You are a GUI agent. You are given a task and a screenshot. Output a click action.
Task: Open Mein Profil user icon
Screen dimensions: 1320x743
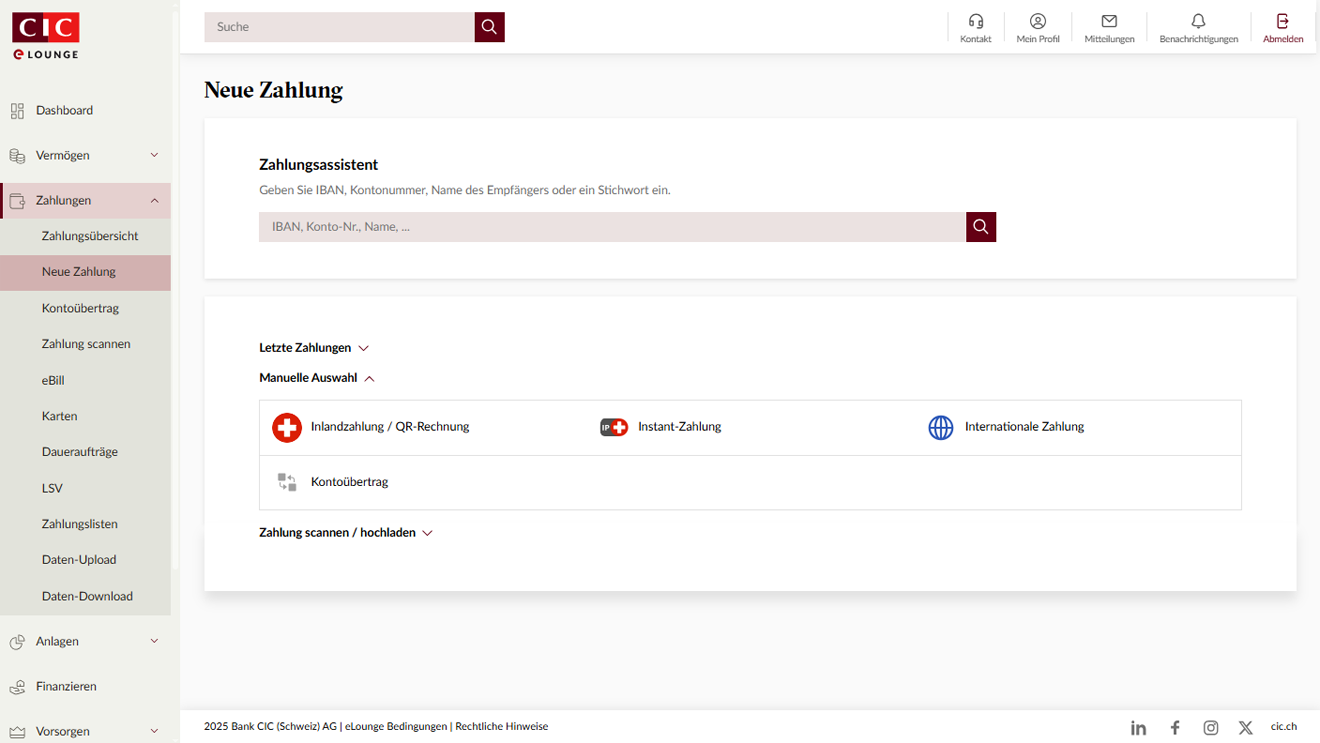click(1037, 22)
